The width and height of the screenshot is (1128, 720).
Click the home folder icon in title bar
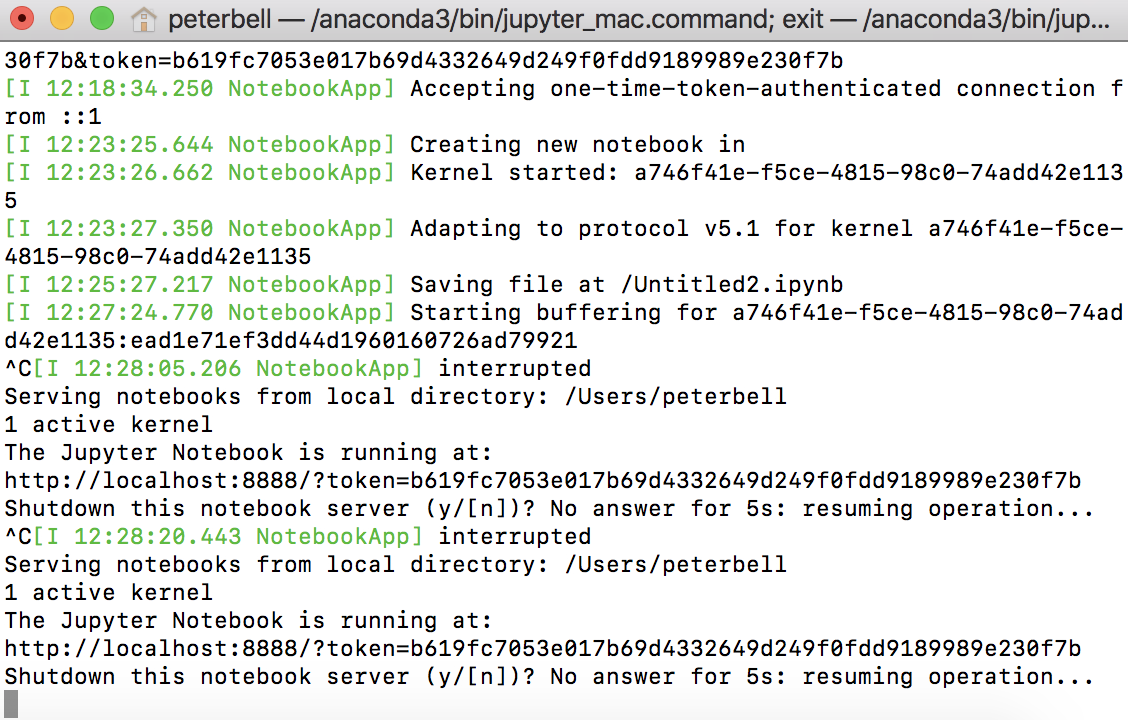144,19
